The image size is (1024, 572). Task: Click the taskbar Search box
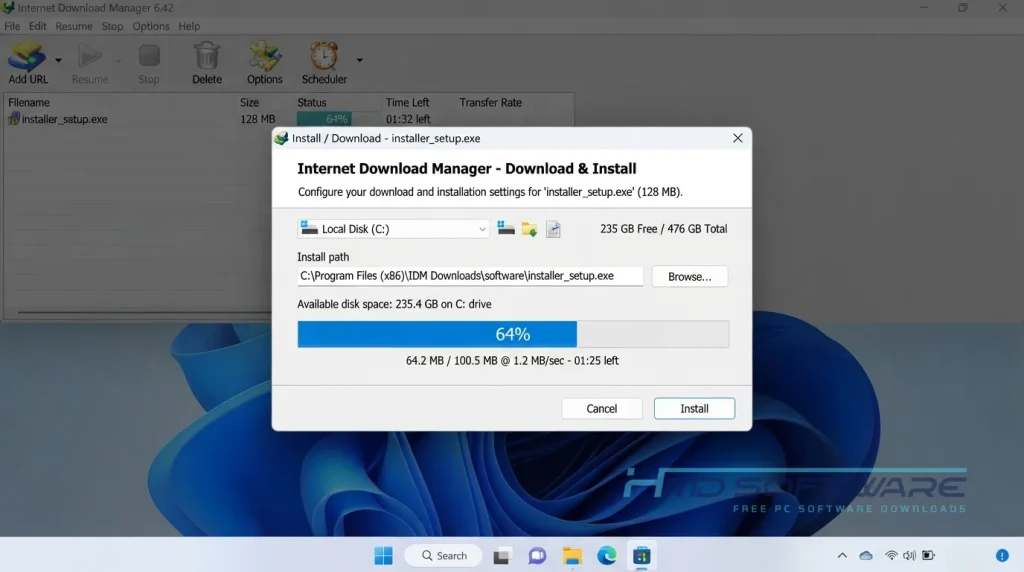[x=443, y=556]
